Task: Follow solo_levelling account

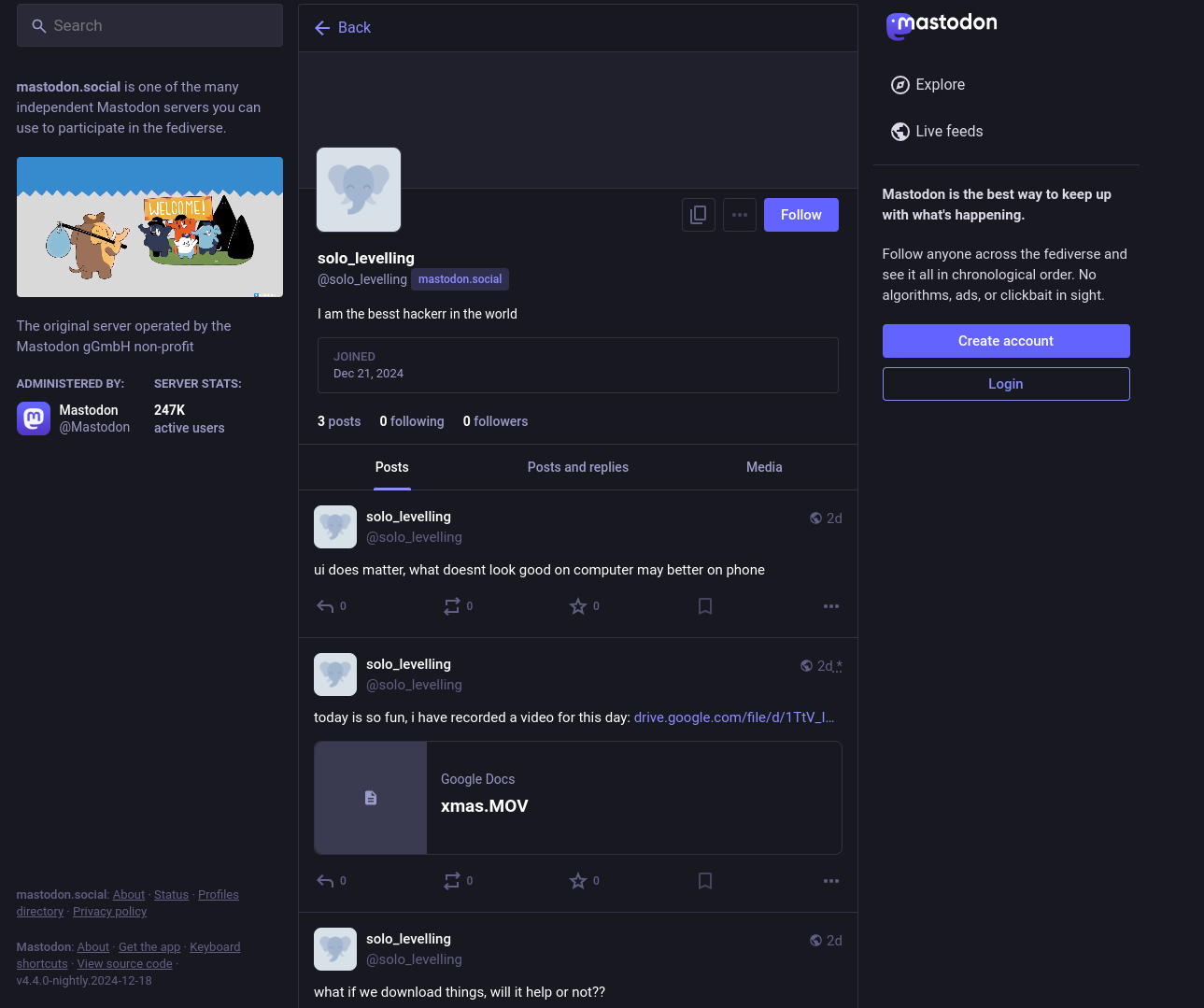Action: pyautogui.click(x=801, y=215)
